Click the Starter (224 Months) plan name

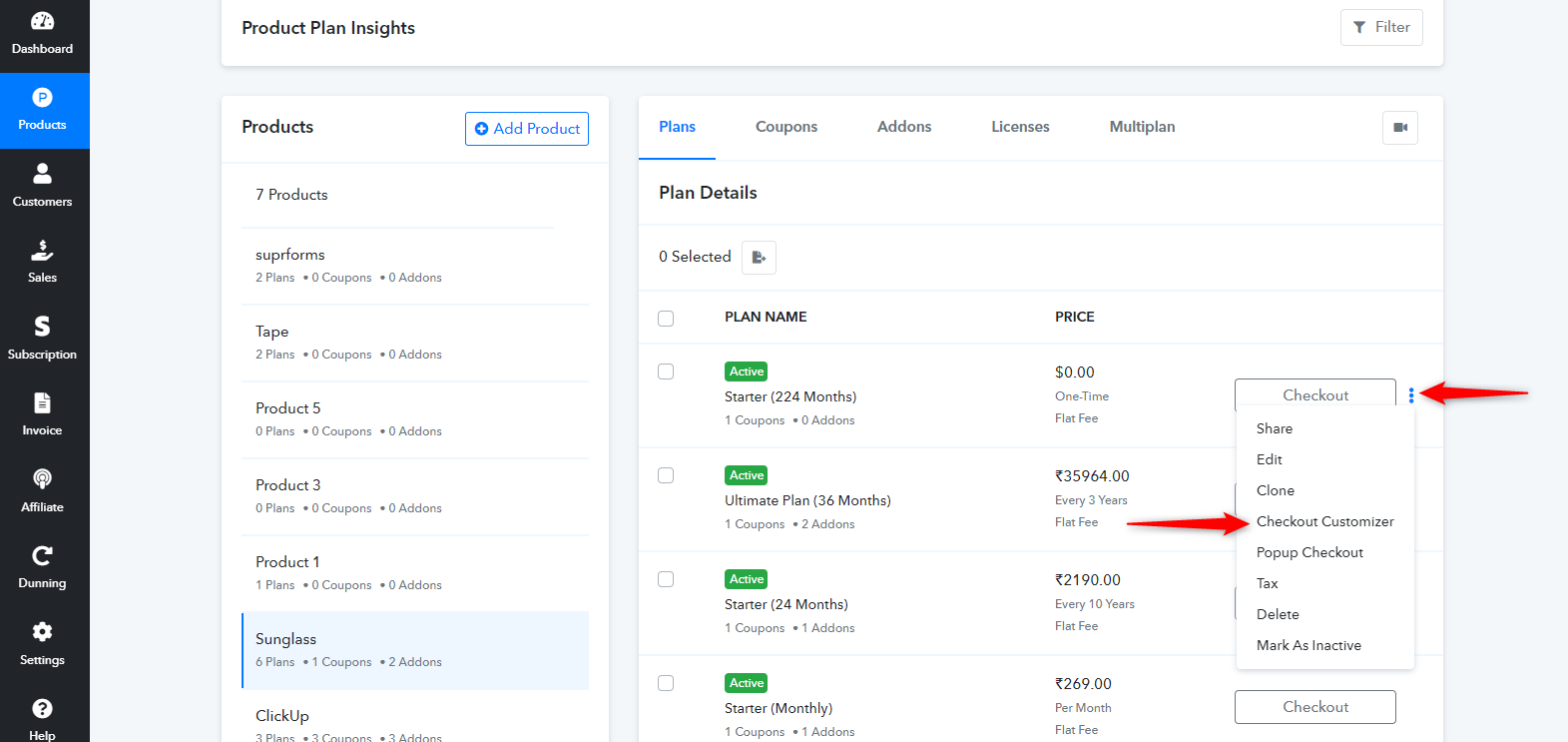pyautogui.click(x=790, y=396)
